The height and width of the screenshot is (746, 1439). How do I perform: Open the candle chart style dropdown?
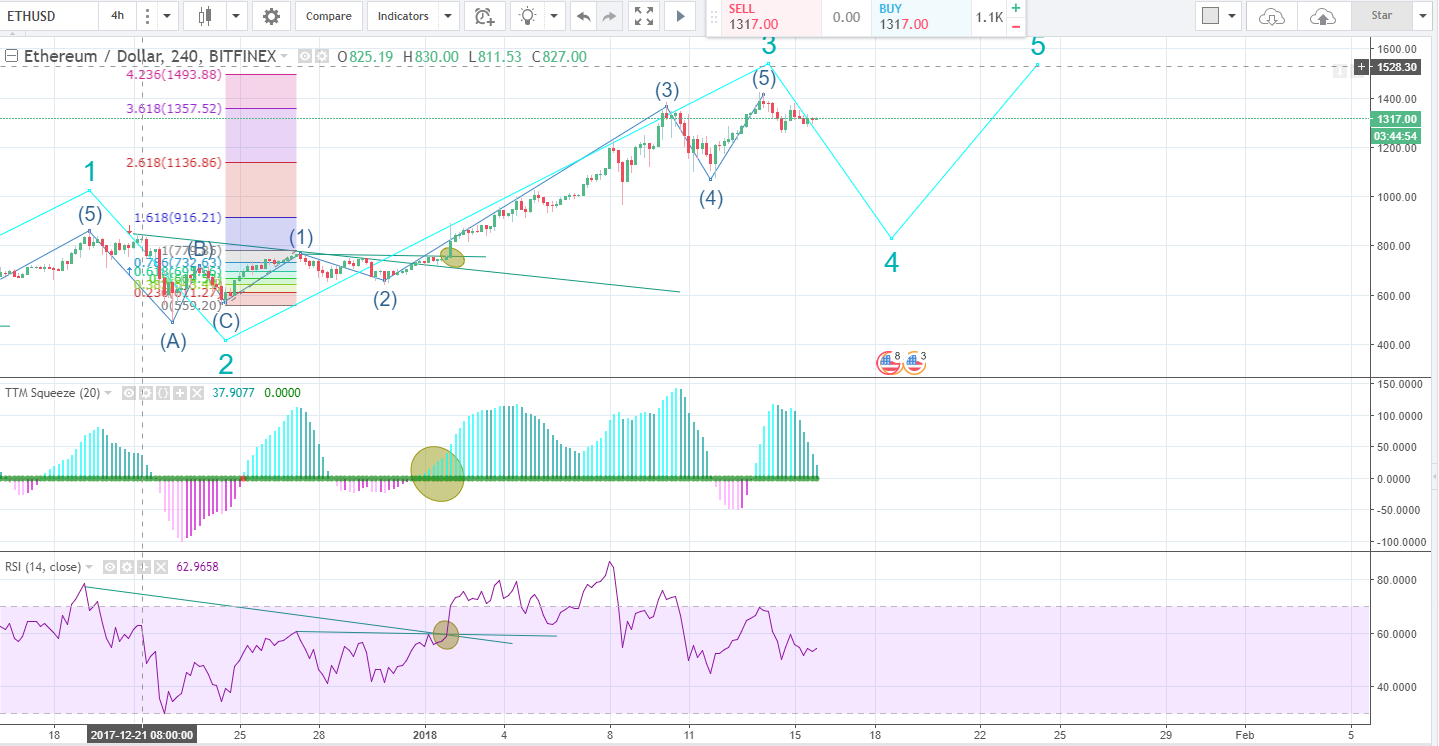235,16
